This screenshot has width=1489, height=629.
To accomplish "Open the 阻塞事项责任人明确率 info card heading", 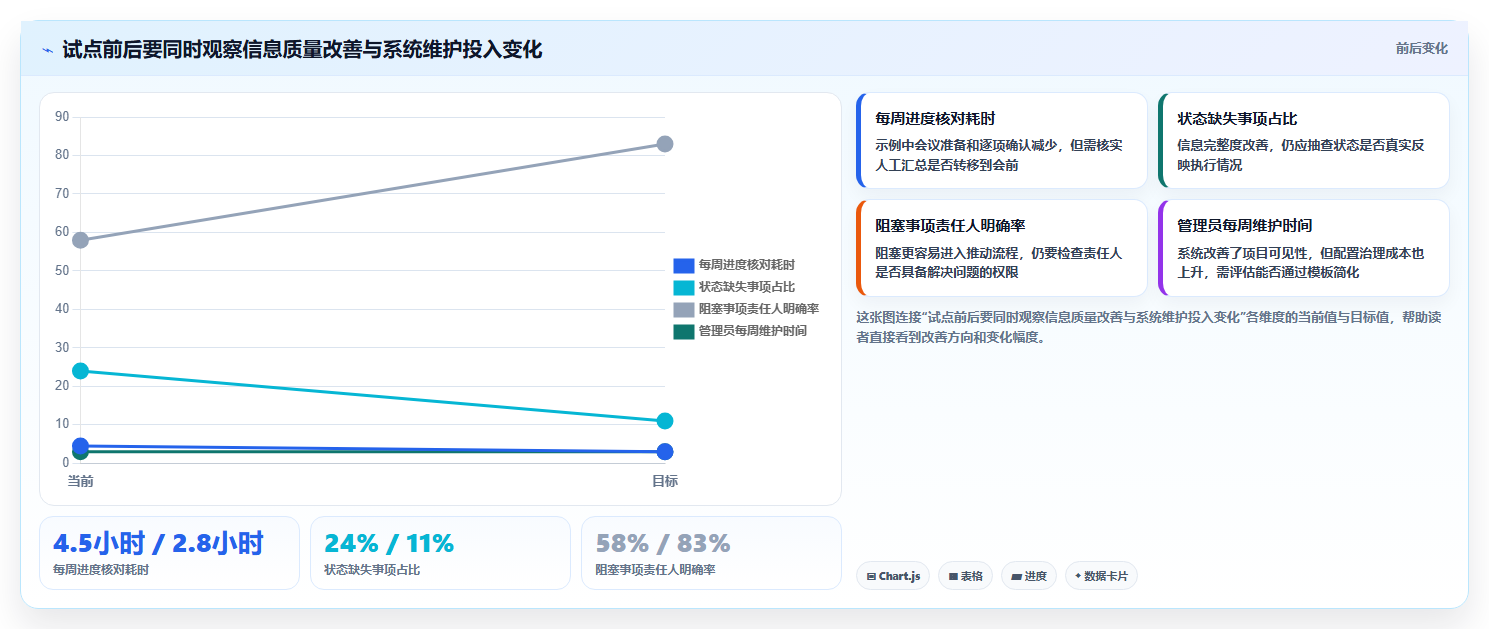I will pos(950,225).
